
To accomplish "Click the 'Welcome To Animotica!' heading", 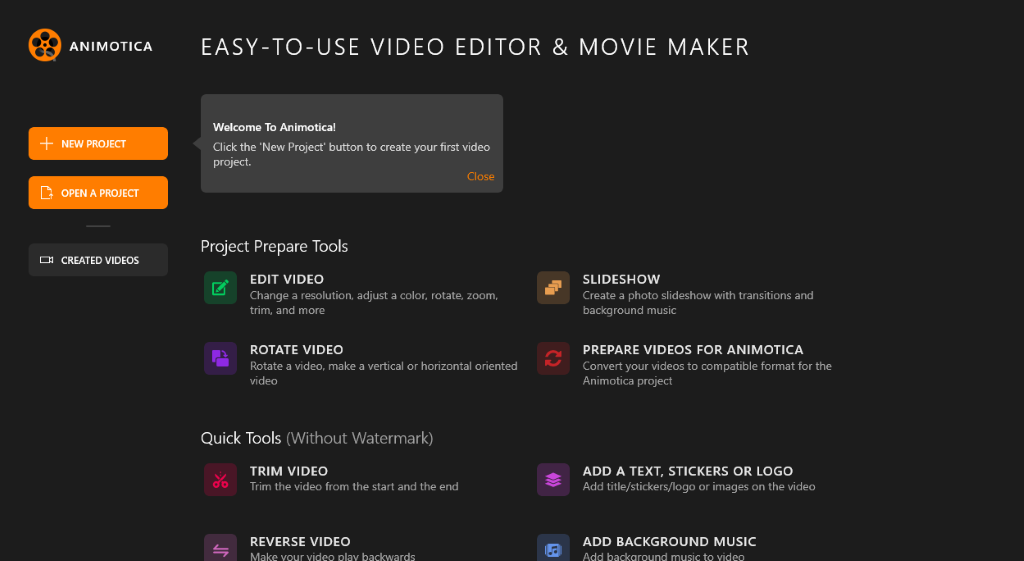I will [x=274, y=127].
